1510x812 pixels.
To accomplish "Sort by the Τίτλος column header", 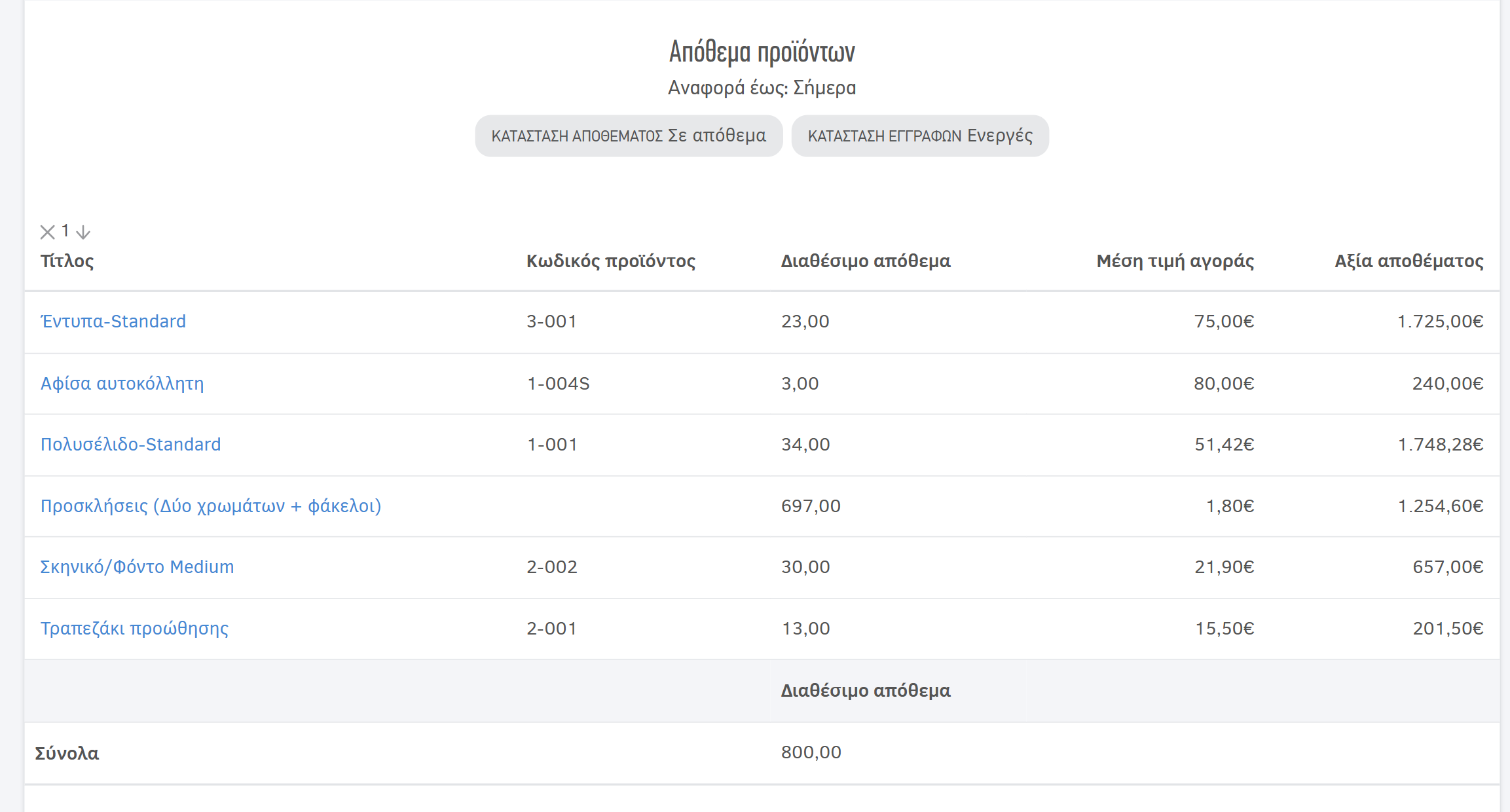I will pos(67,261).
